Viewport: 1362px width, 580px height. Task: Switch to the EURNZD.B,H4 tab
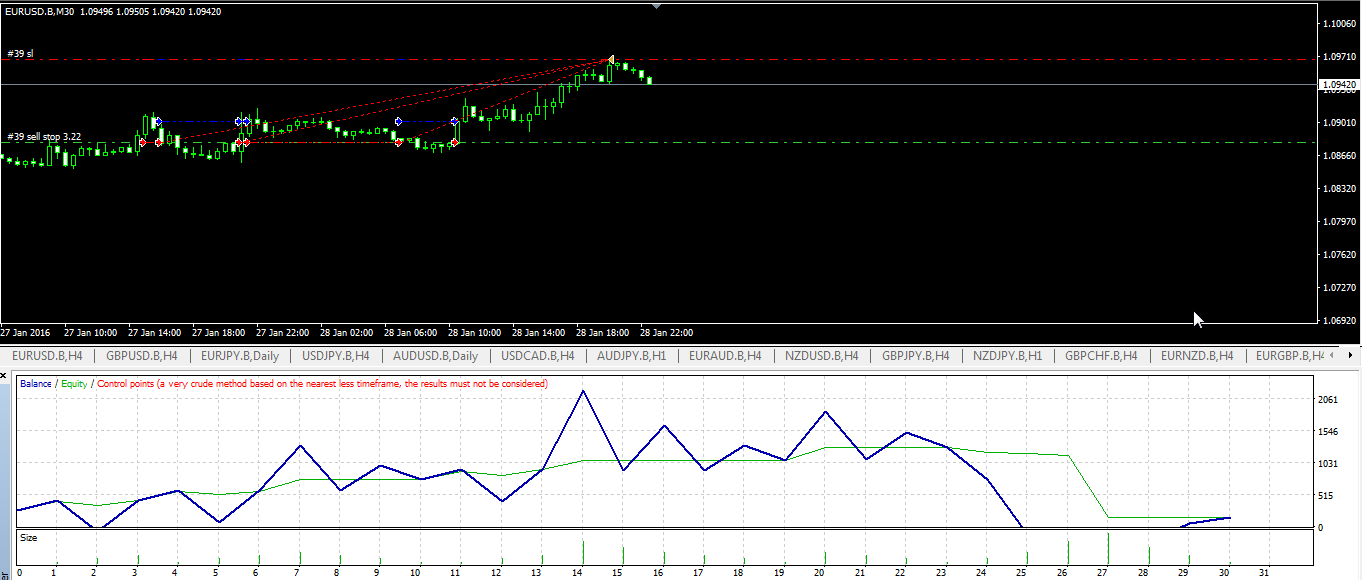pyautogui.click(x=1197, y=356)
